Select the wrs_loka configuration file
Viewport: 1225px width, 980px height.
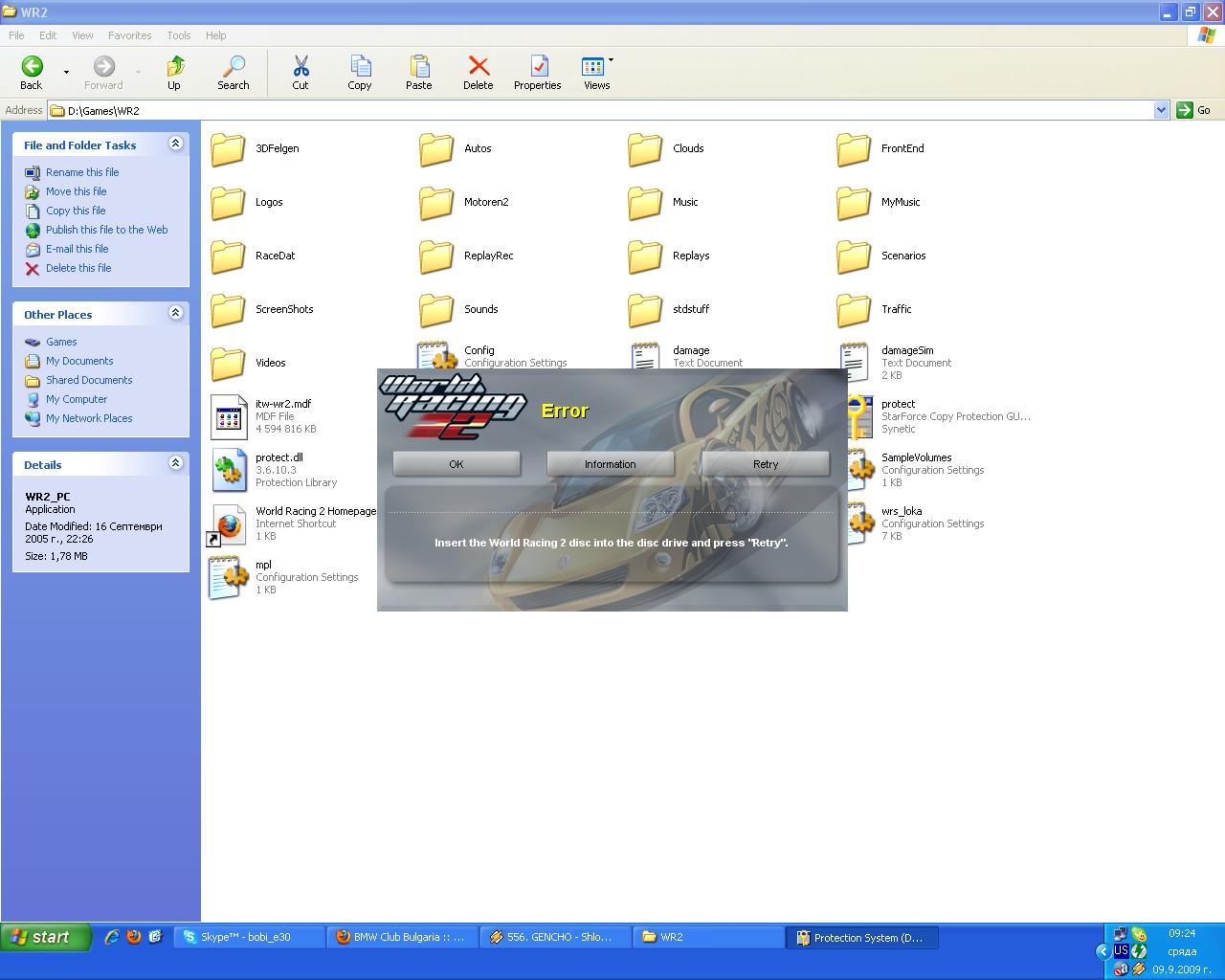pos(916,524)
